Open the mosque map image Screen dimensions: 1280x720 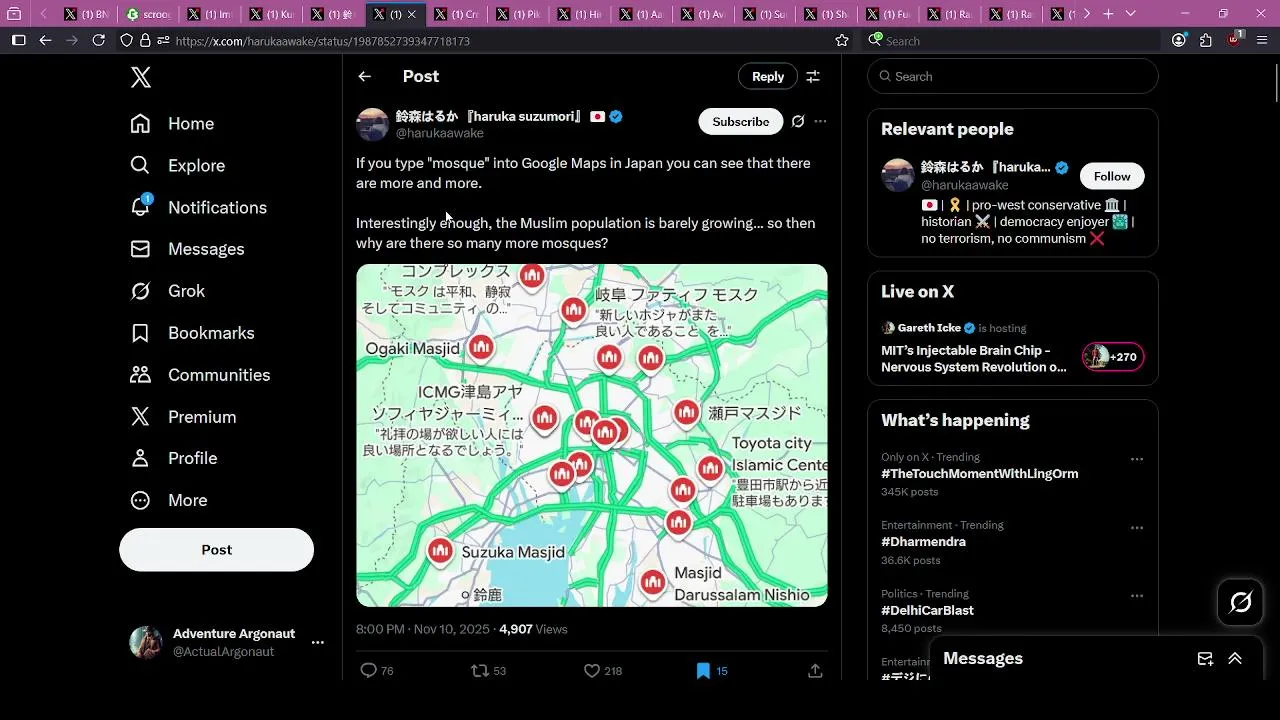(x=592, y=435)
